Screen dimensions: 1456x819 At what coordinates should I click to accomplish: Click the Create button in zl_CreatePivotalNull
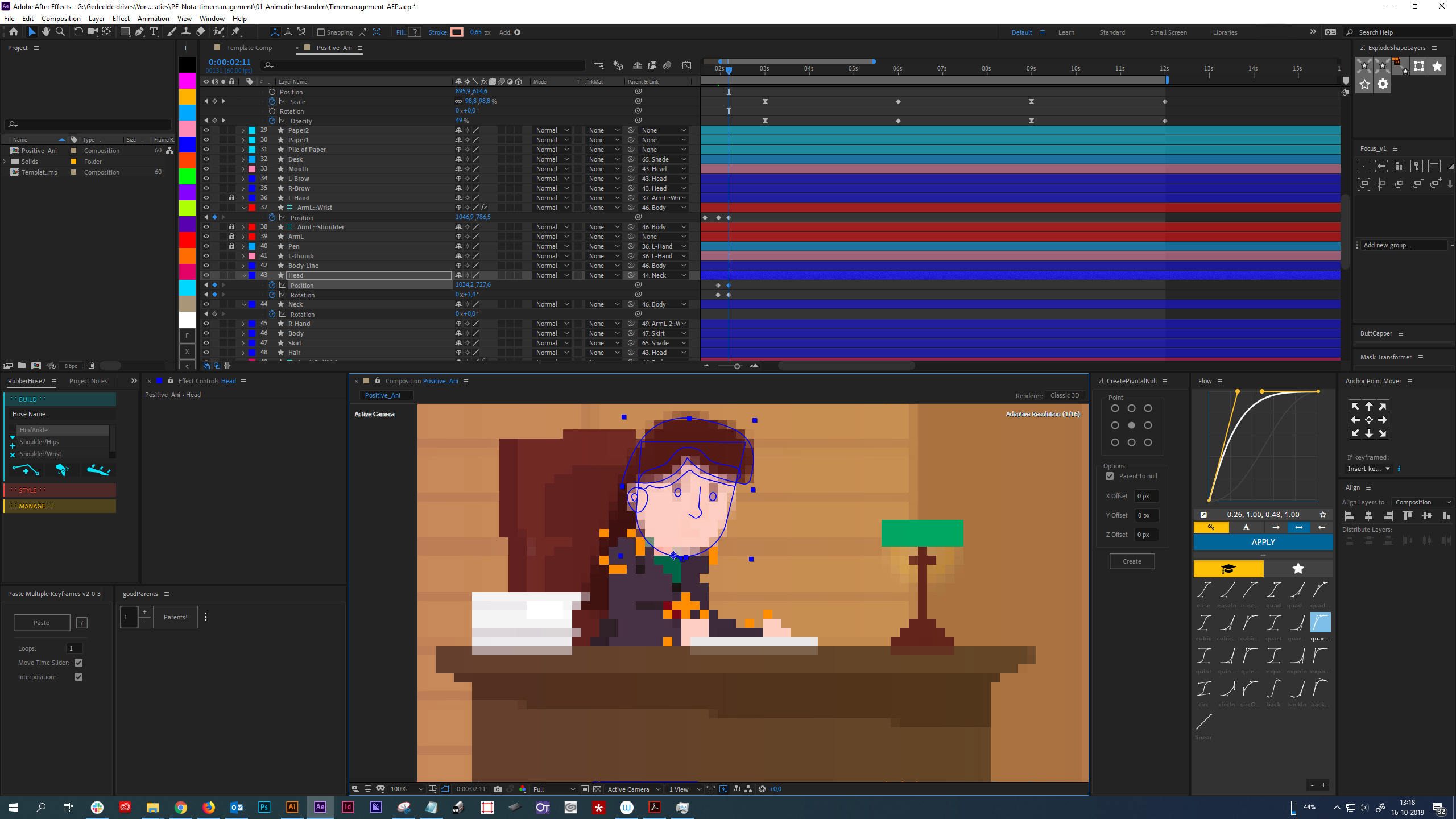click(1132, 561)
